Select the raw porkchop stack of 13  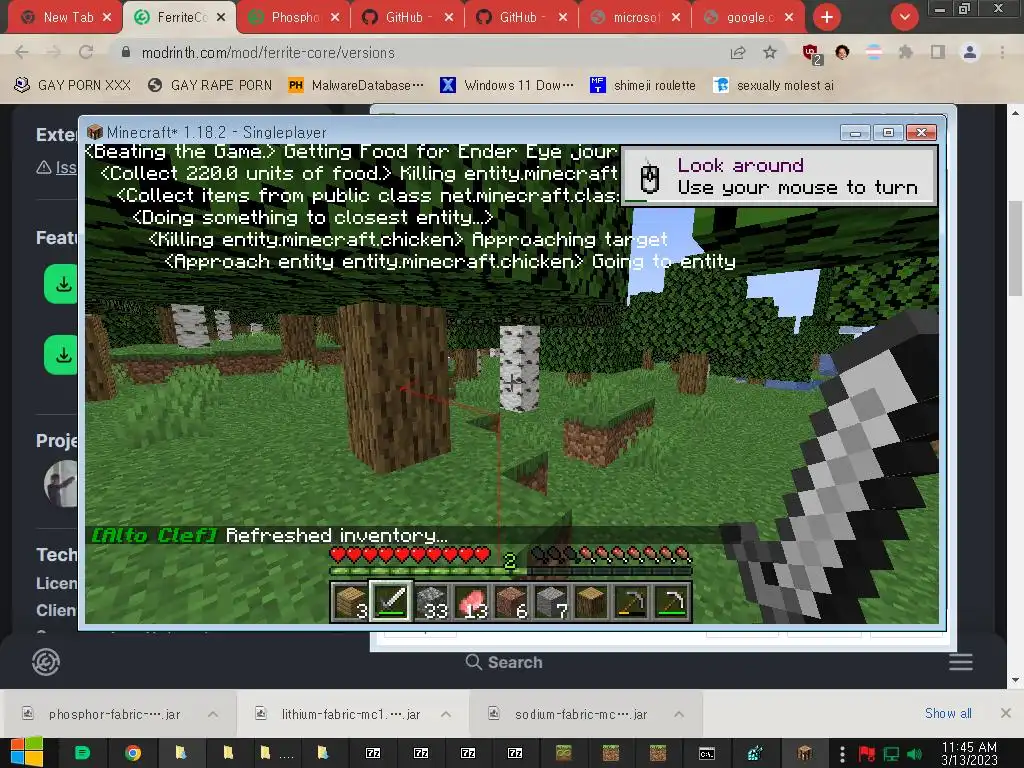tap(472, 601)
